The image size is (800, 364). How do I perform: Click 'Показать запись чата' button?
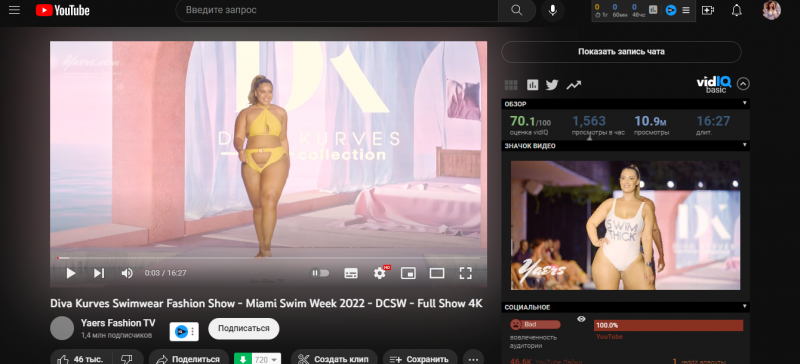coord(621,52)
